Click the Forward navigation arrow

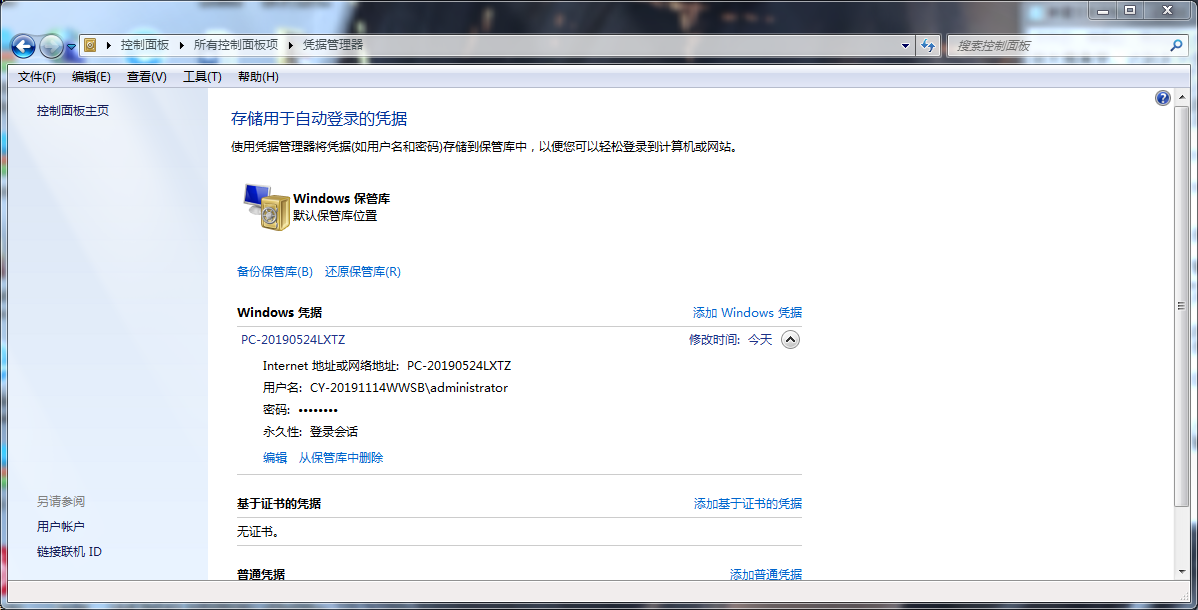coord(51,47)
